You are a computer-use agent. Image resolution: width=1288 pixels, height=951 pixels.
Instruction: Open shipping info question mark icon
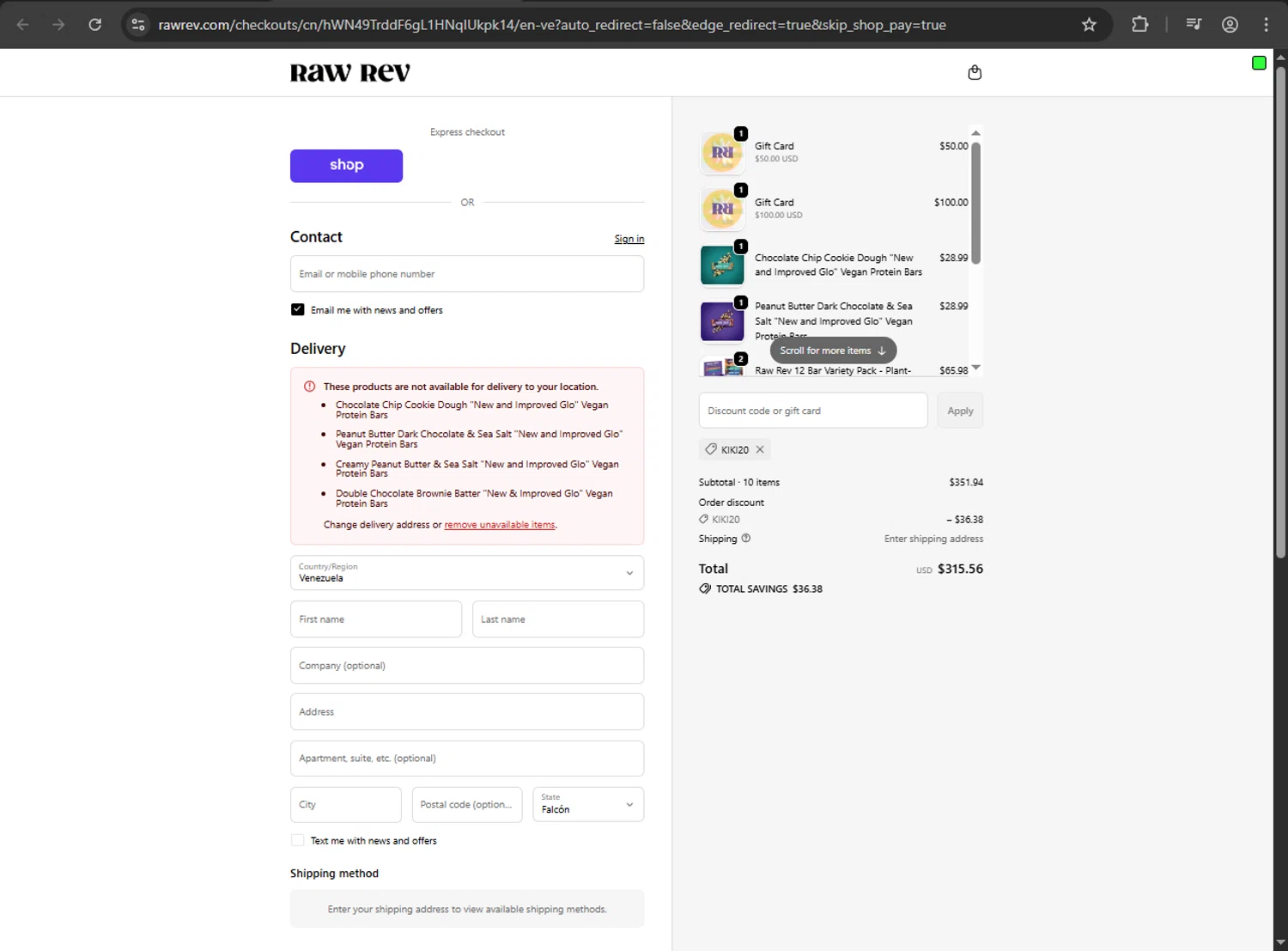click(746, 539)
